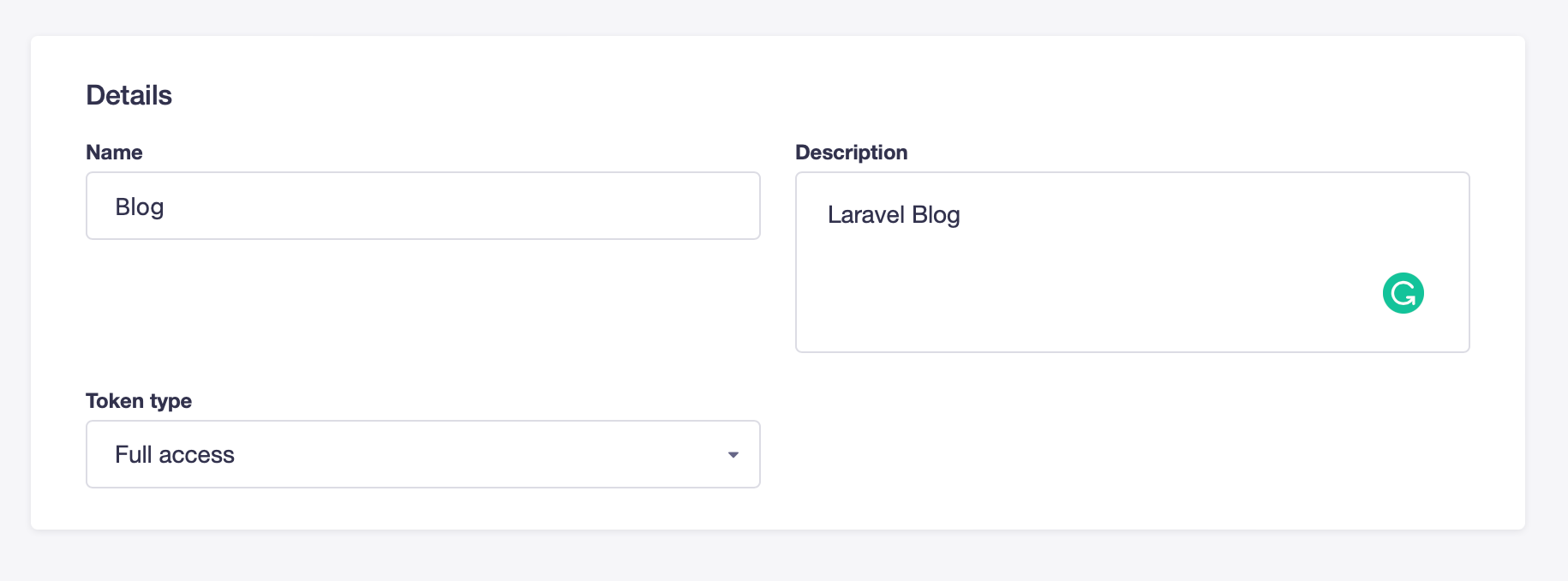This screenshot has height=581, width=1568.
Task: Click the word Blog in Name input
Action: point(140,207)
